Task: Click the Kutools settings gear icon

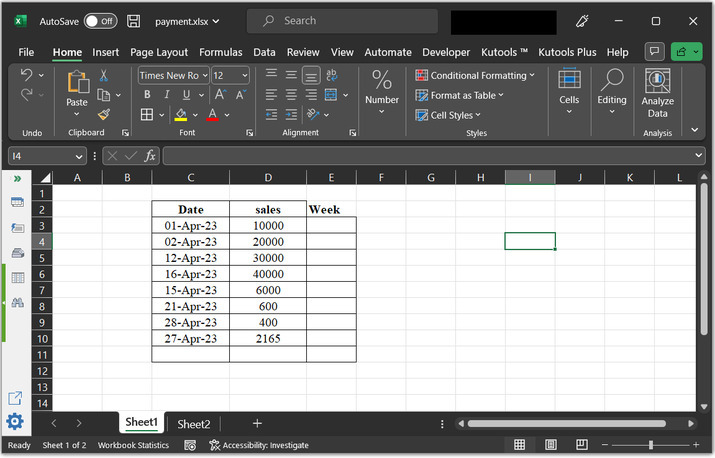Action: coord(15,421)
